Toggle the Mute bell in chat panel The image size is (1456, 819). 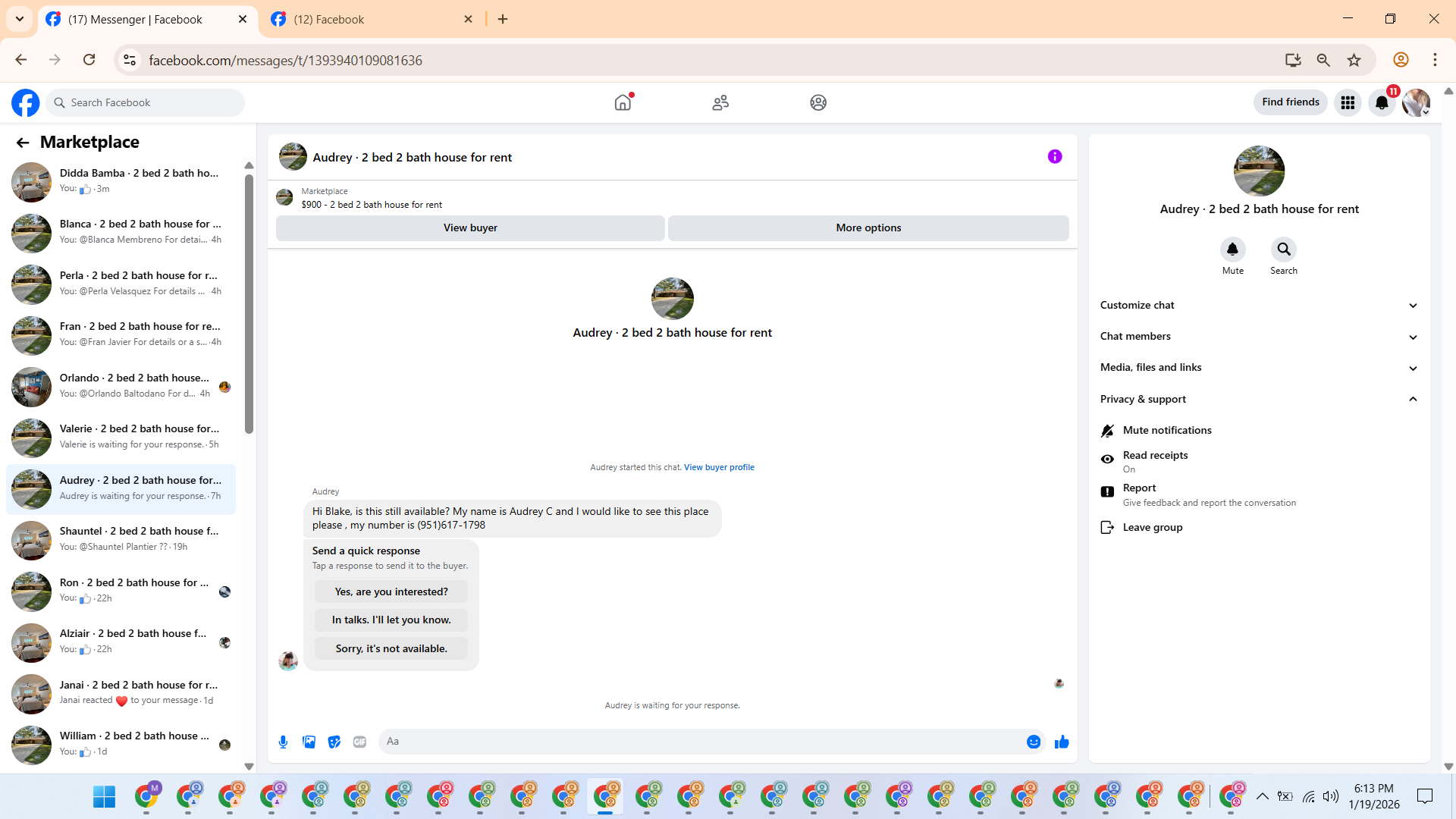(1232, 249)
